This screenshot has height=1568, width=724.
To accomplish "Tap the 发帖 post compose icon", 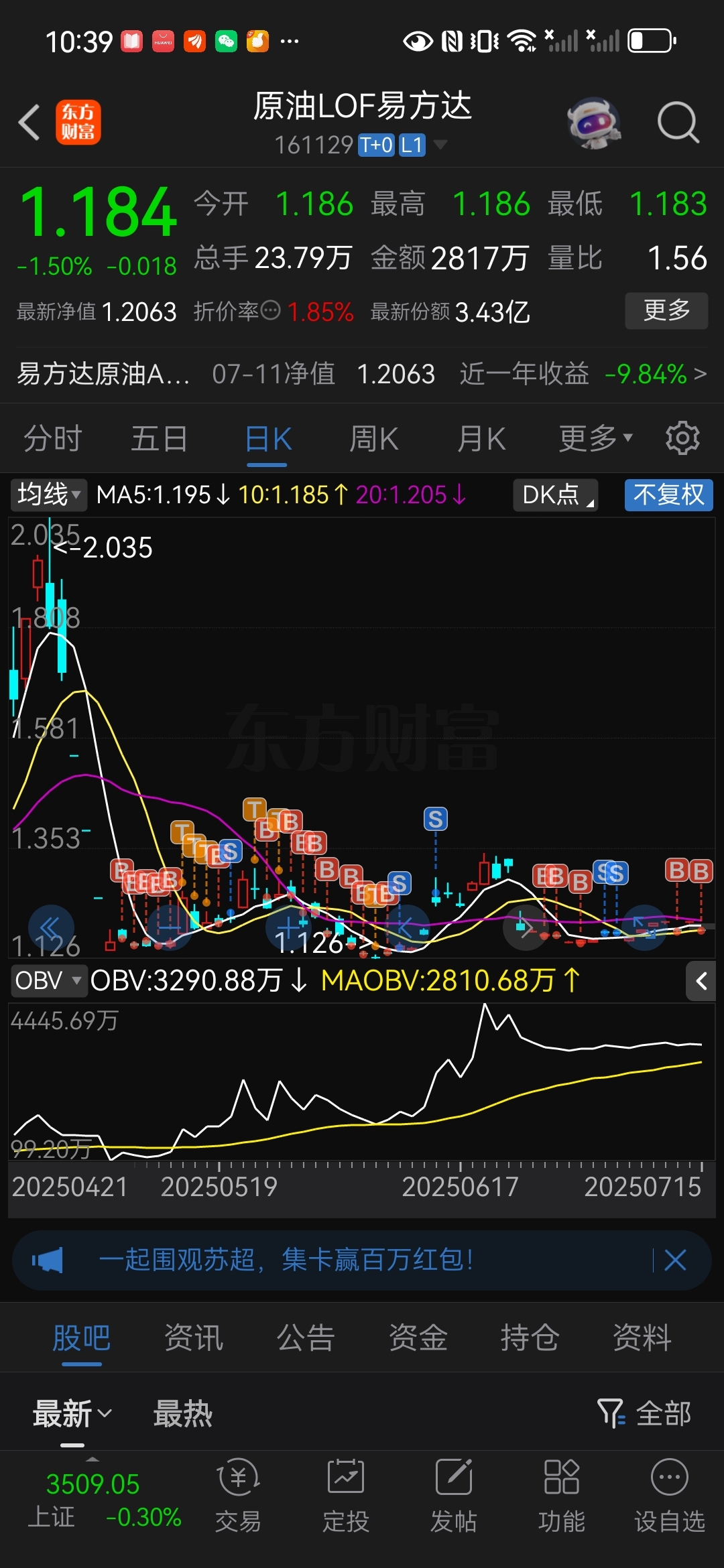I will 454,1496.
